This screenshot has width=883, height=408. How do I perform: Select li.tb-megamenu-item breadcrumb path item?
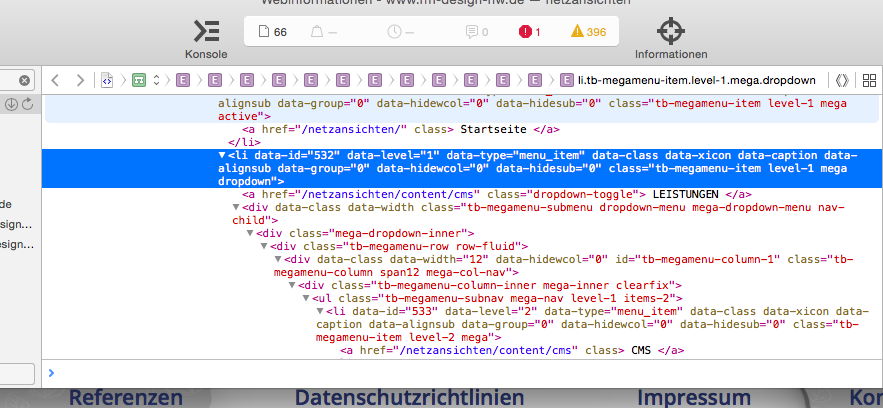coord(689,80)
